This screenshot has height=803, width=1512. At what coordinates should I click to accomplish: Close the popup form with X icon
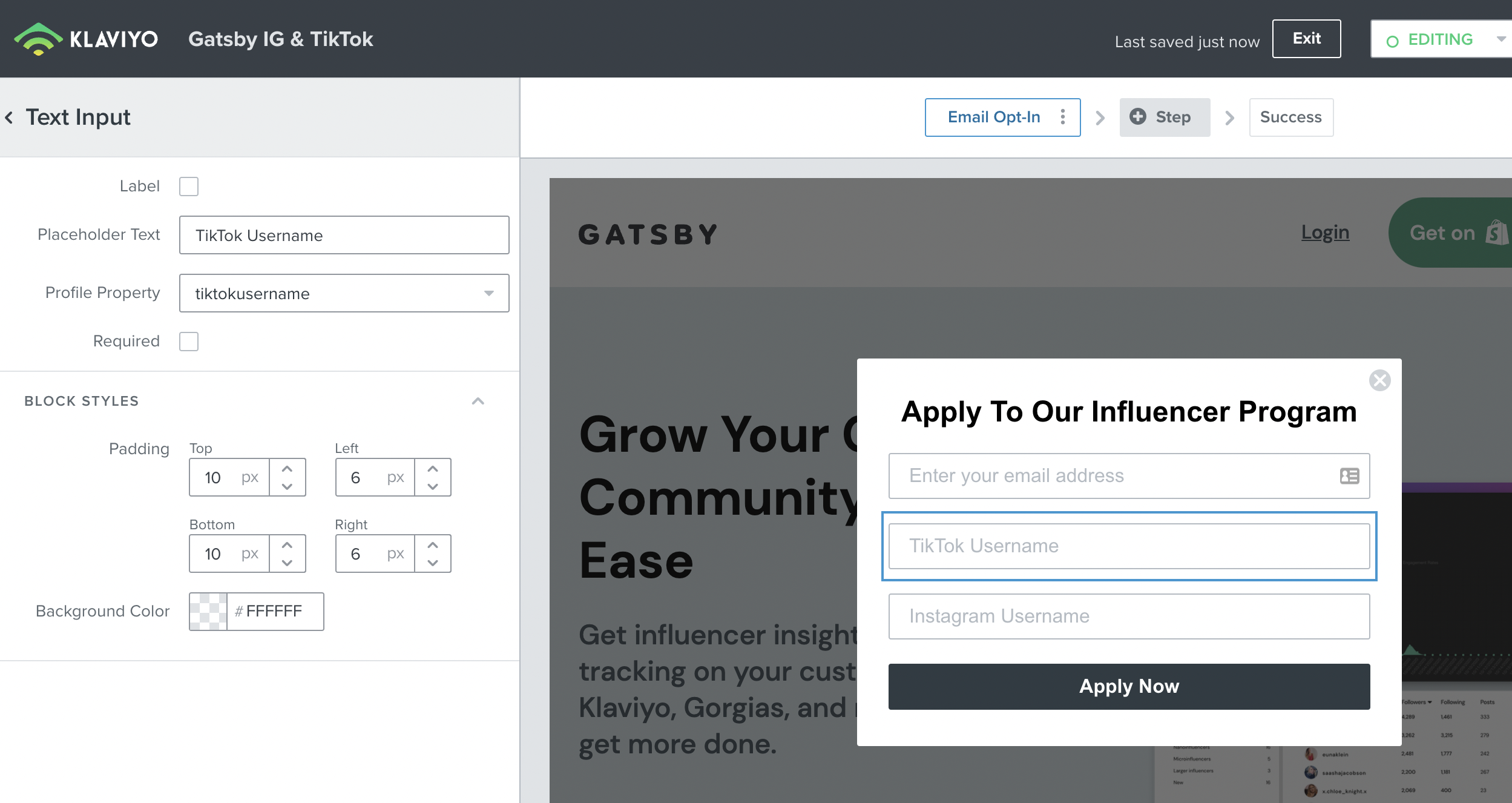tap(1379, 380)
